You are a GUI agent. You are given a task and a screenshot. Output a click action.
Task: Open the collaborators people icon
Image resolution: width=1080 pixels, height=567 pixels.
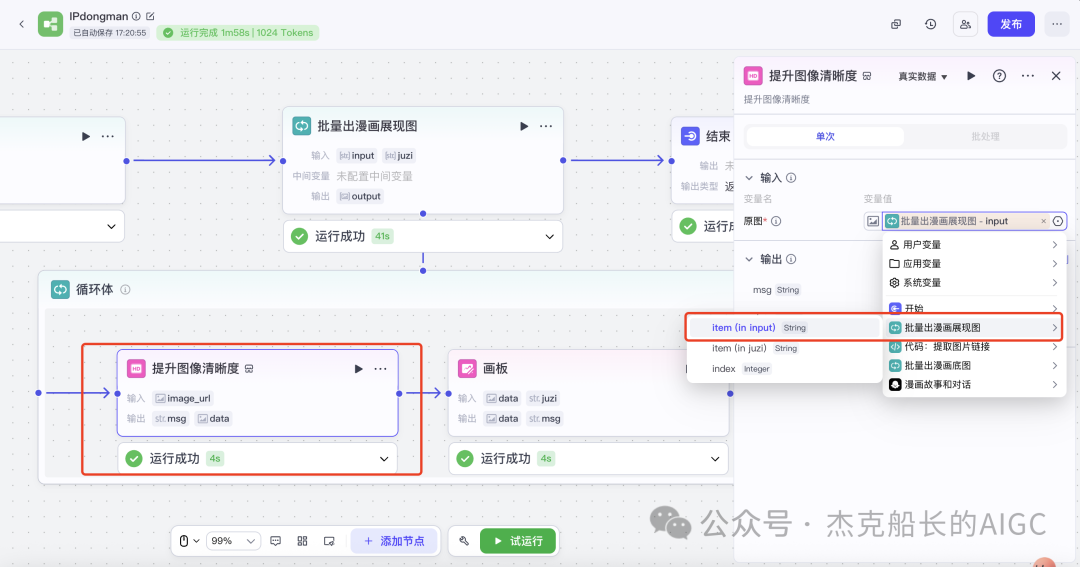click(966, 24)
